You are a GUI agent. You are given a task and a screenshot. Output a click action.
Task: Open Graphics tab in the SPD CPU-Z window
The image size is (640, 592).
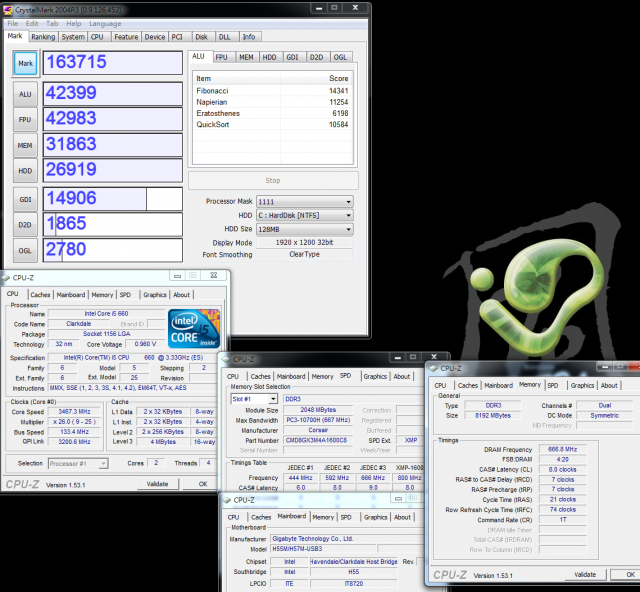[375, 376]
